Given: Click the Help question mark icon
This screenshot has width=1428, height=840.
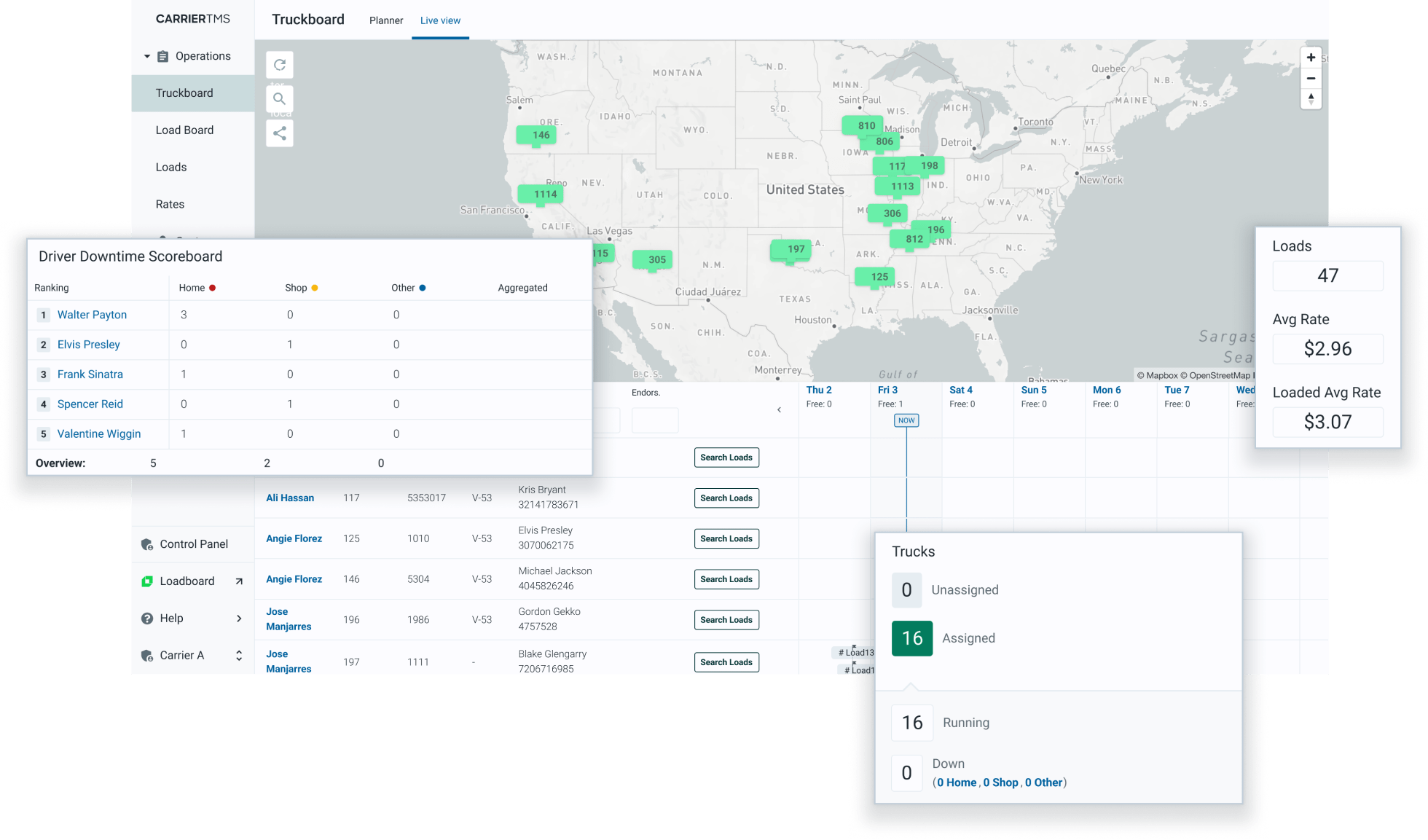Looking at the screenshot, I should tap(147, 619).
